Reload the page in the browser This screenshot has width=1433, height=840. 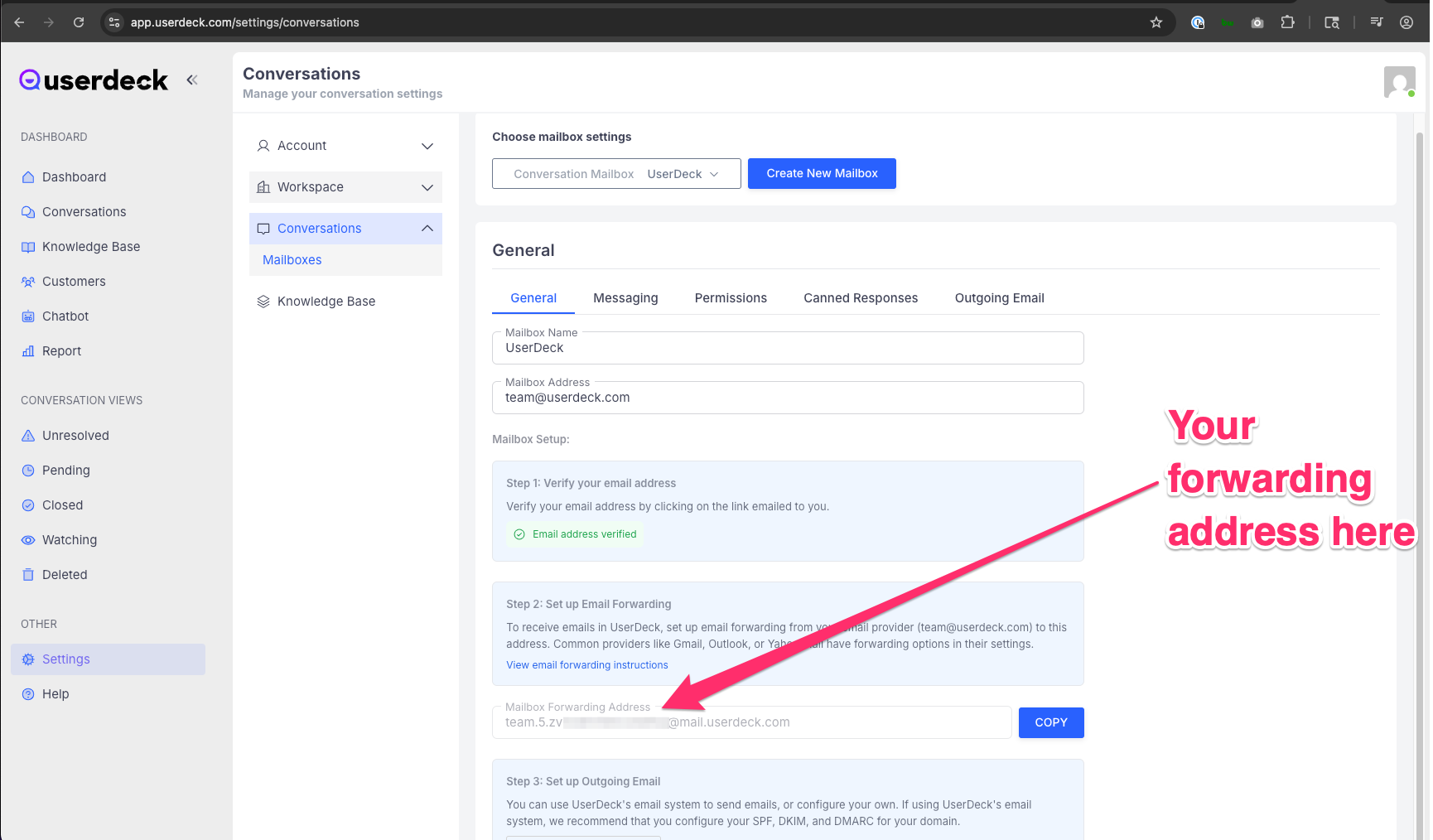(79, 22)
